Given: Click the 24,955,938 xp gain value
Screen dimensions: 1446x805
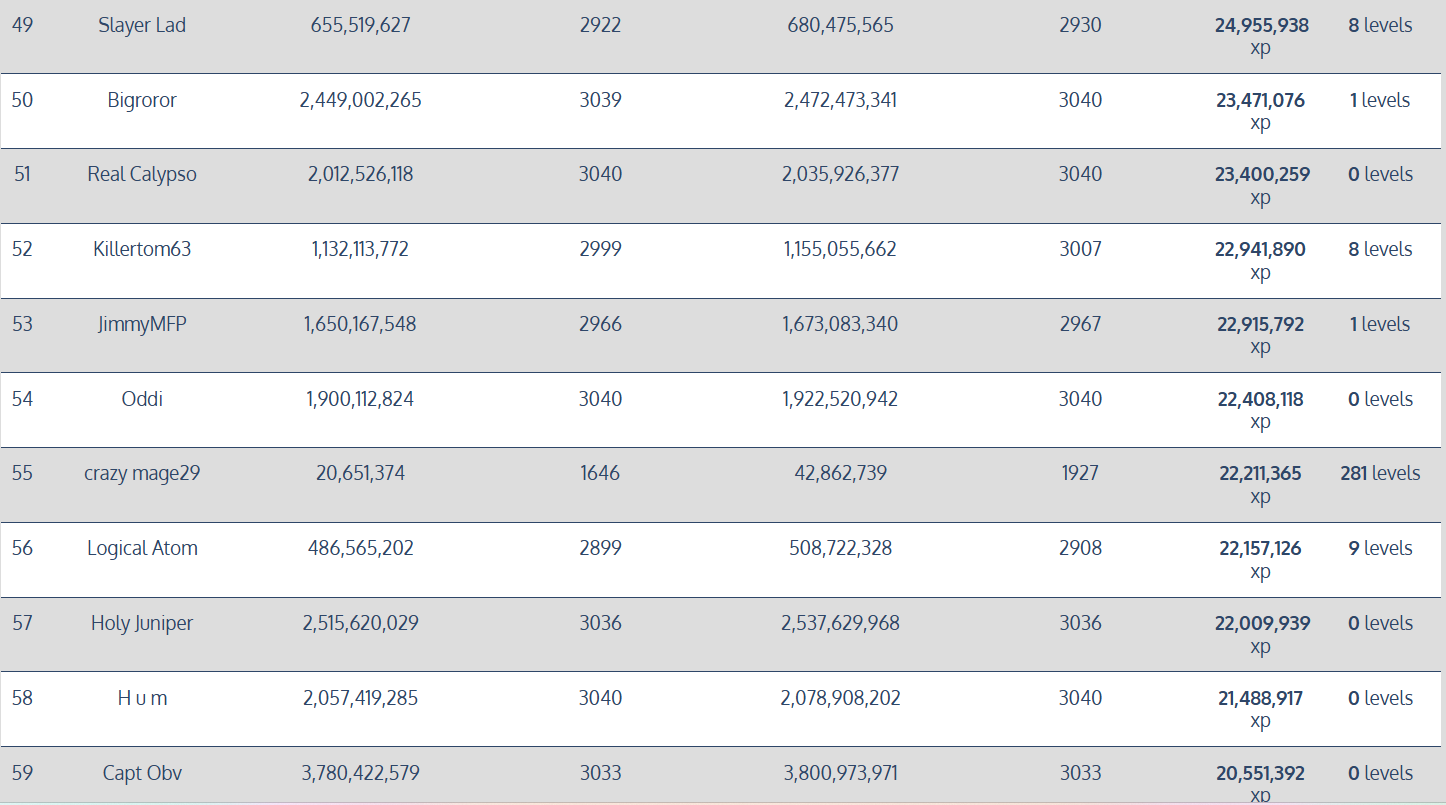Looking at the screenshot, I should (x=1261, y=36).
